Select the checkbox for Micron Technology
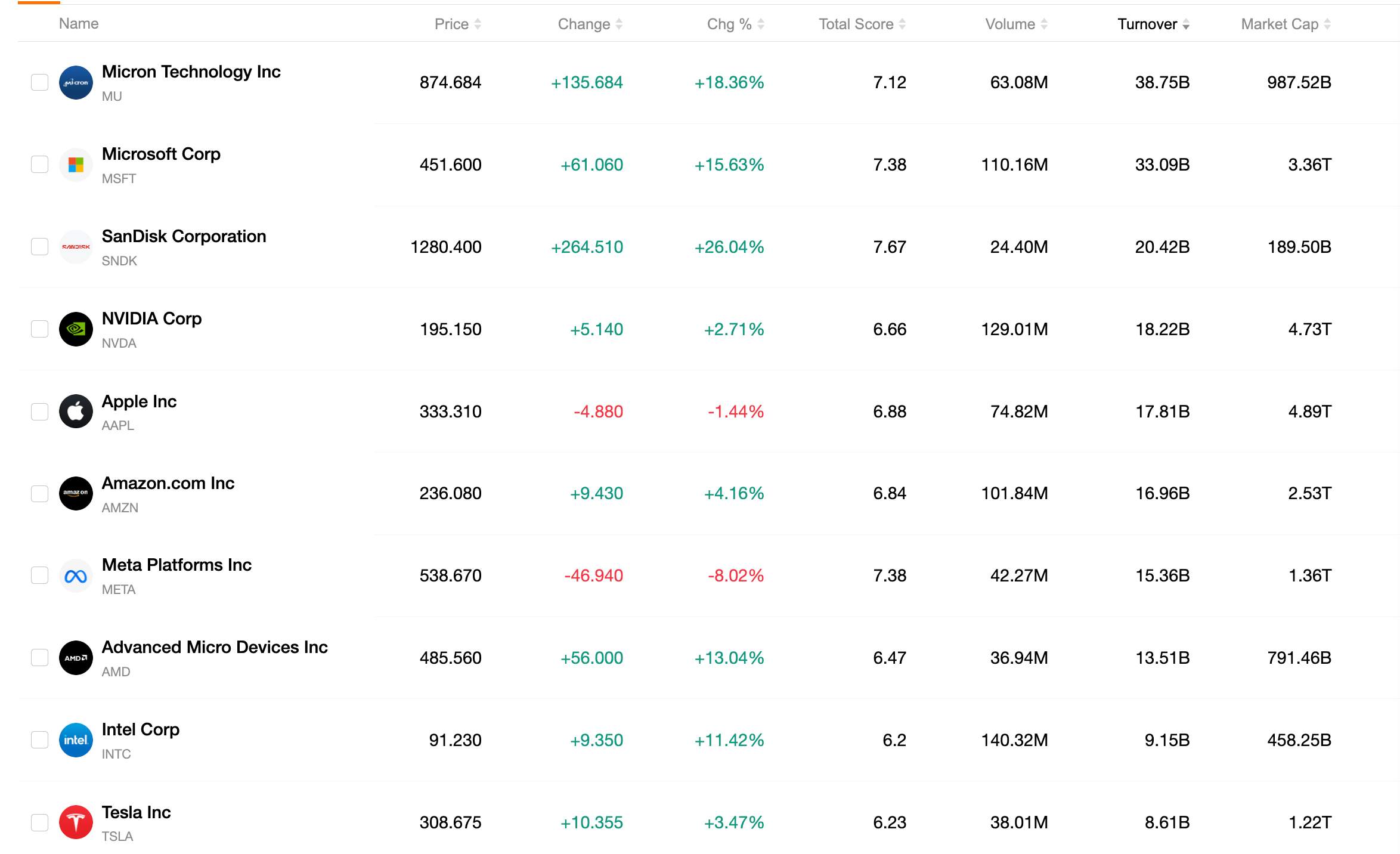This screenshot has width=1400, height=854. [39, 82]
